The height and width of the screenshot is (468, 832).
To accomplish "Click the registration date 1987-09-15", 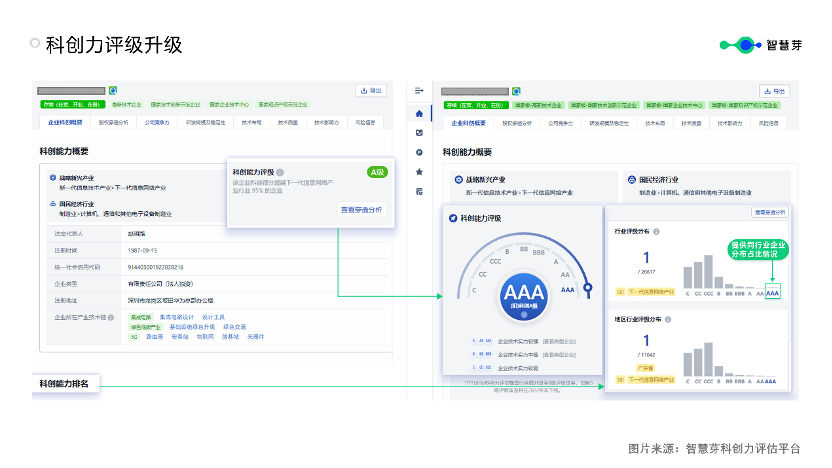I will tap(142, 250).
